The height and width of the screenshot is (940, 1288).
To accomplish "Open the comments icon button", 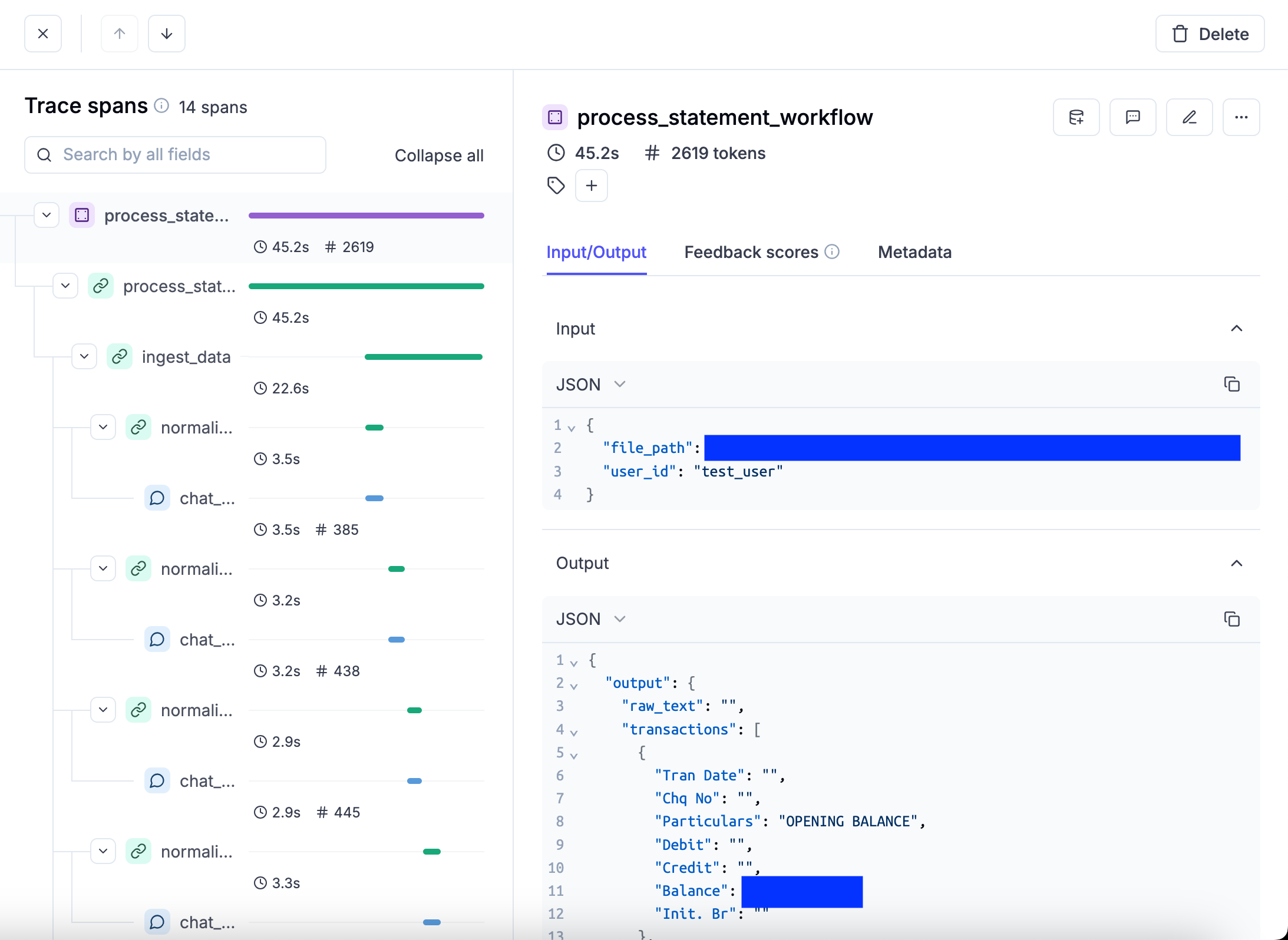I will pos(1133,117).
